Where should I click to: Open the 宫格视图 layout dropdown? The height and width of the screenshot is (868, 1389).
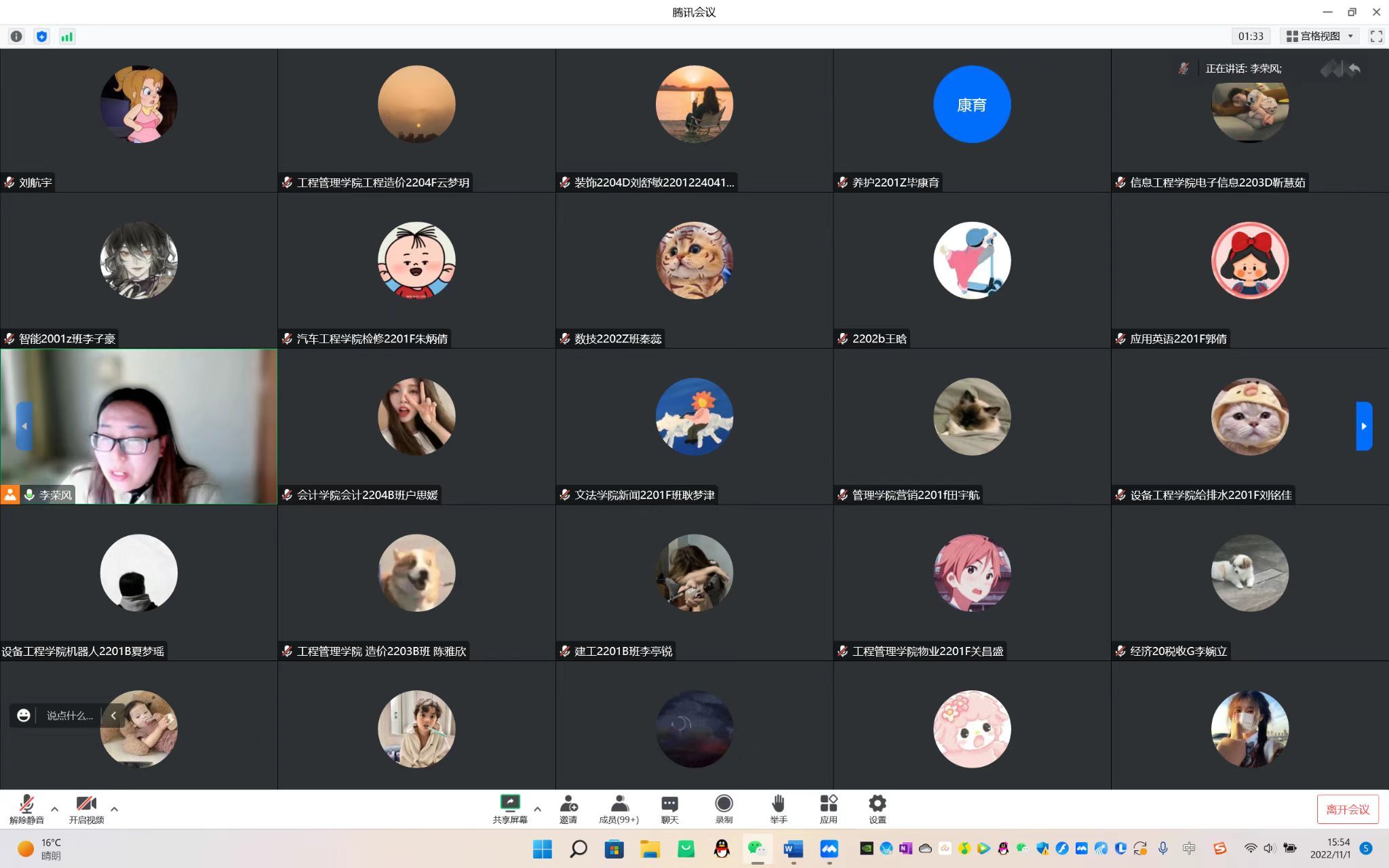click(x=1319, y=37)
